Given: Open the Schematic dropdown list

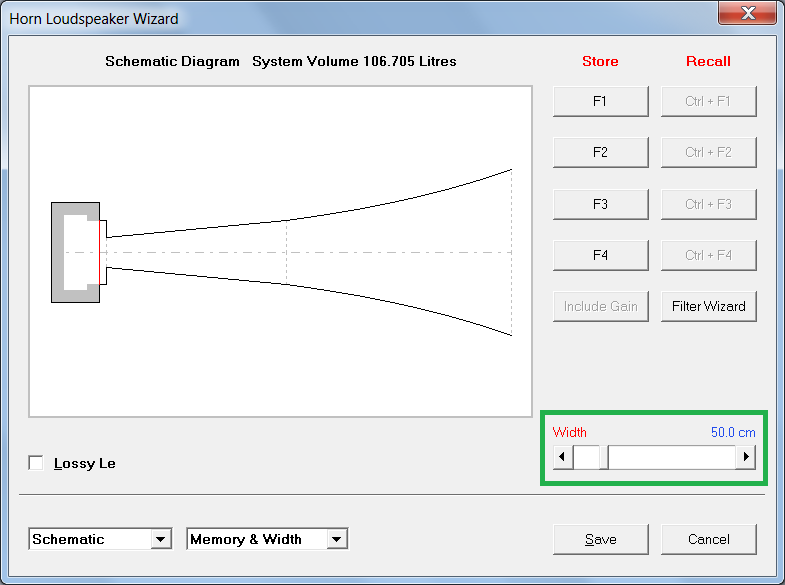Looking at the screenshot, I should coord(161,539).
